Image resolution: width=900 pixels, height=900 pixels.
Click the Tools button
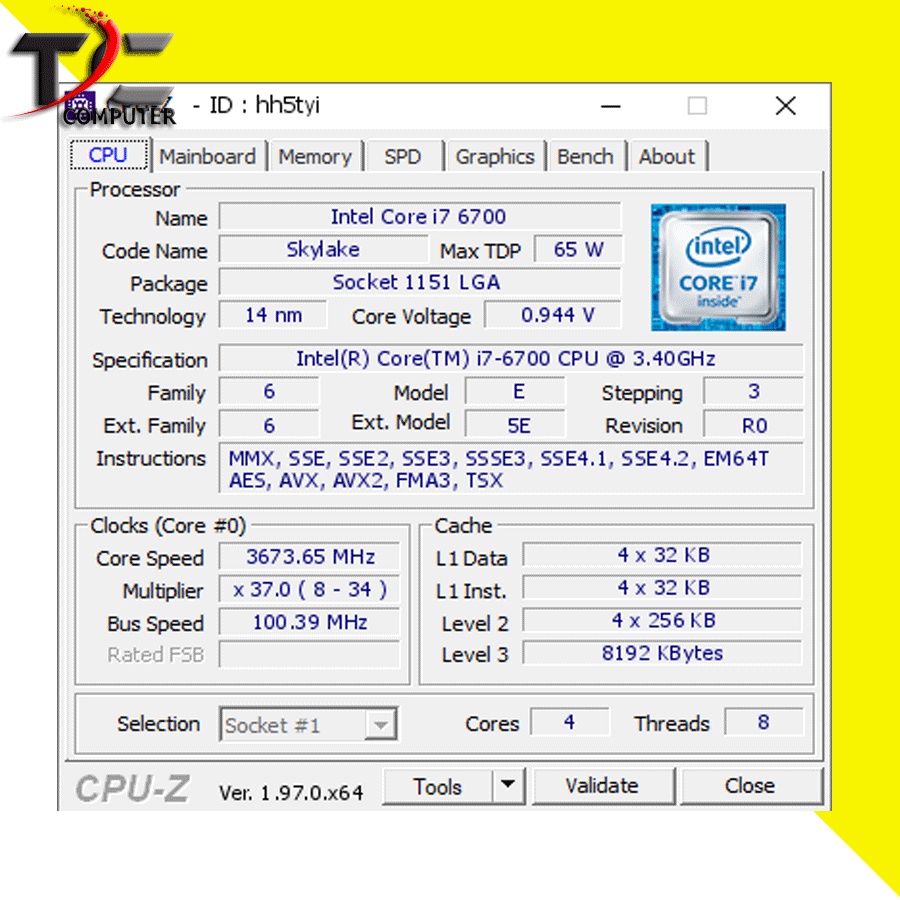pyautogui.click(x=438, y=787)
